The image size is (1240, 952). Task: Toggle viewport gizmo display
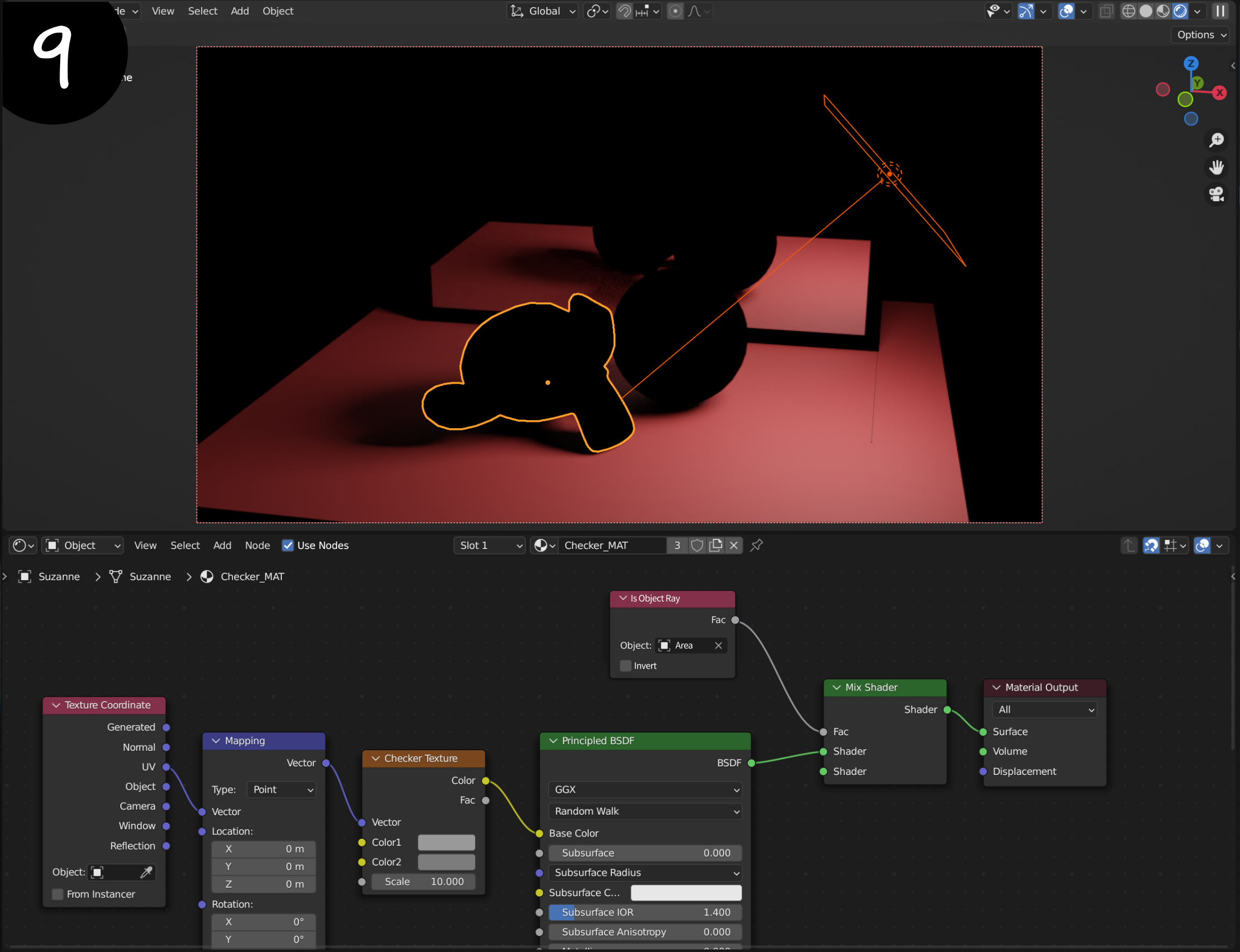(x=1026, y=11)
